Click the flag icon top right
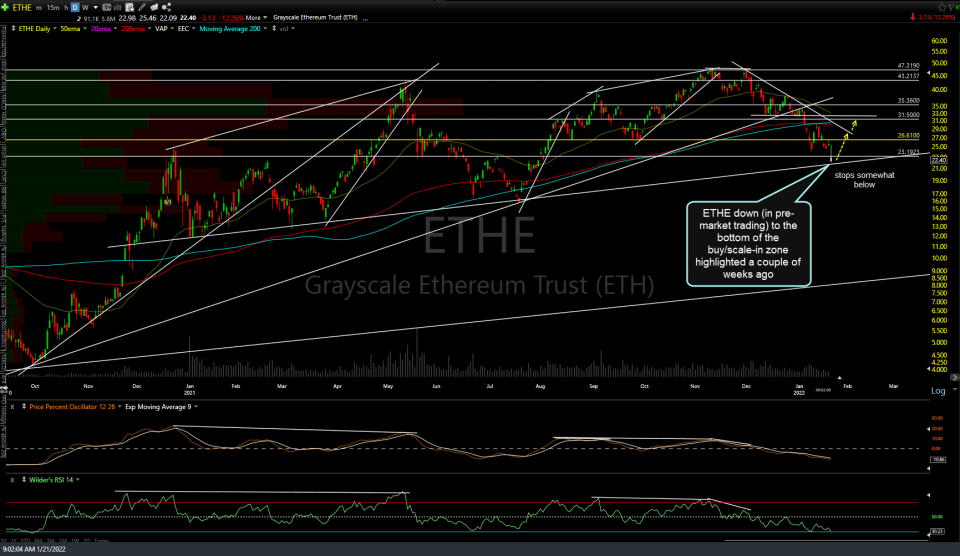 [953, 7]
